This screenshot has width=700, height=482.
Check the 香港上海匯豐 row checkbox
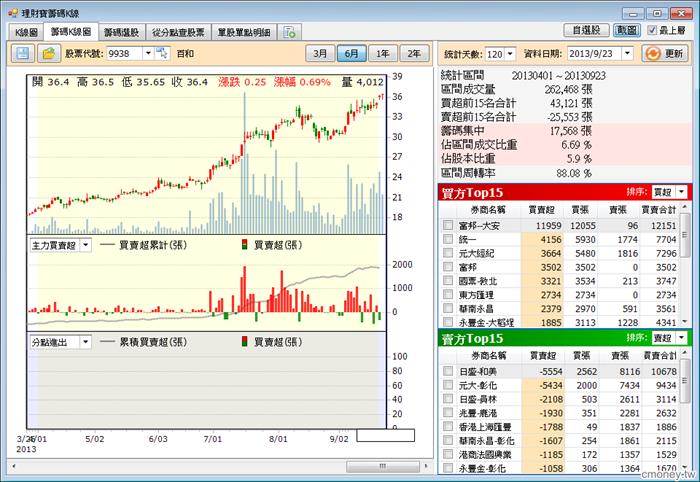point(448,427)
